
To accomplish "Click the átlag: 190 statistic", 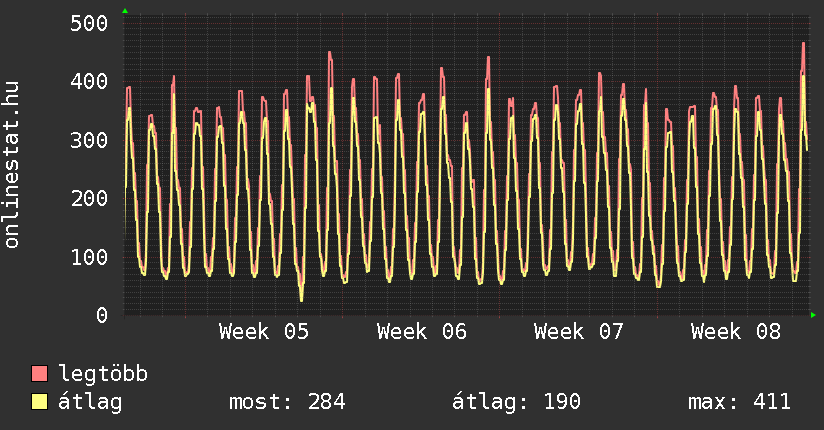I will click(x=516, y=402).
